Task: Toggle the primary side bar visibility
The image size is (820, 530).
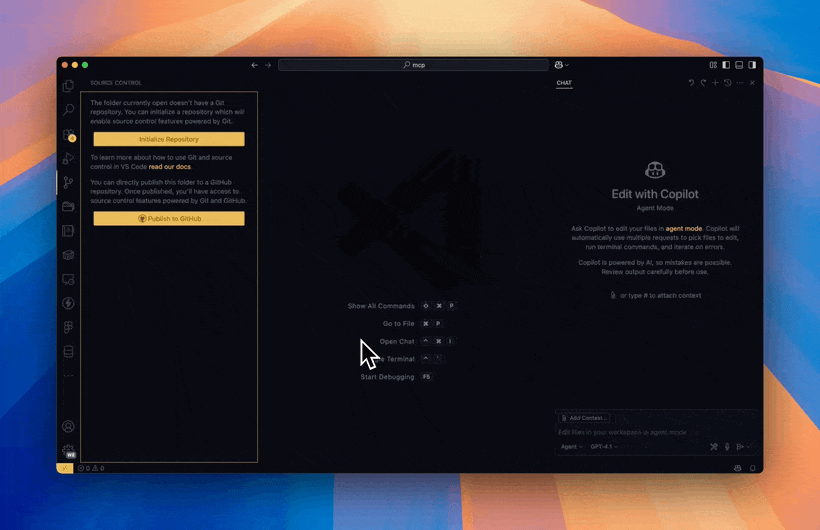Action: click(726, 65)
